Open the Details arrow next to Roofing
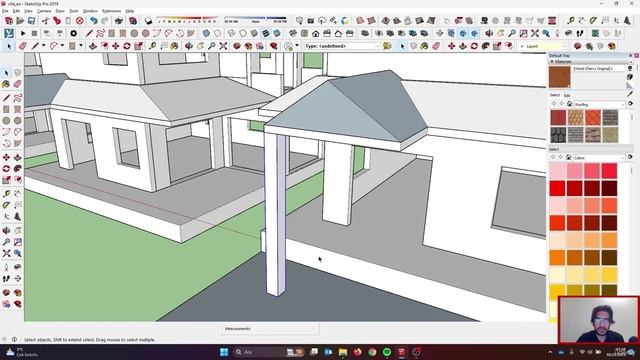The height and width of the screenshot is (360, 640). coord(631,104)
